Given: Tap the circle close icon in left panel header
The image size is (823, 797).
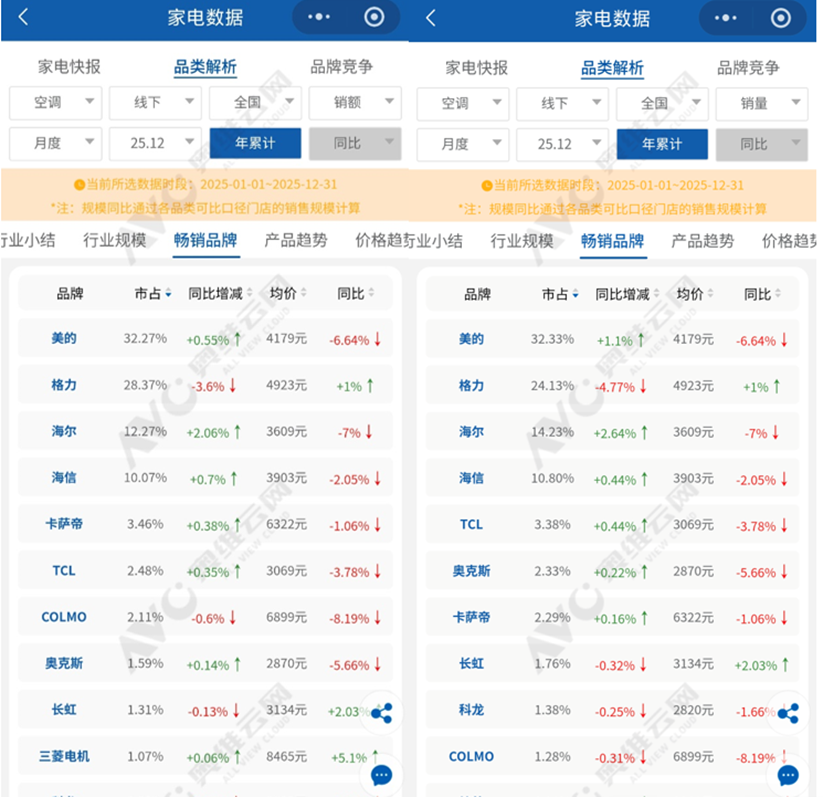Looking at the screenshot, I should click(374, 18).
